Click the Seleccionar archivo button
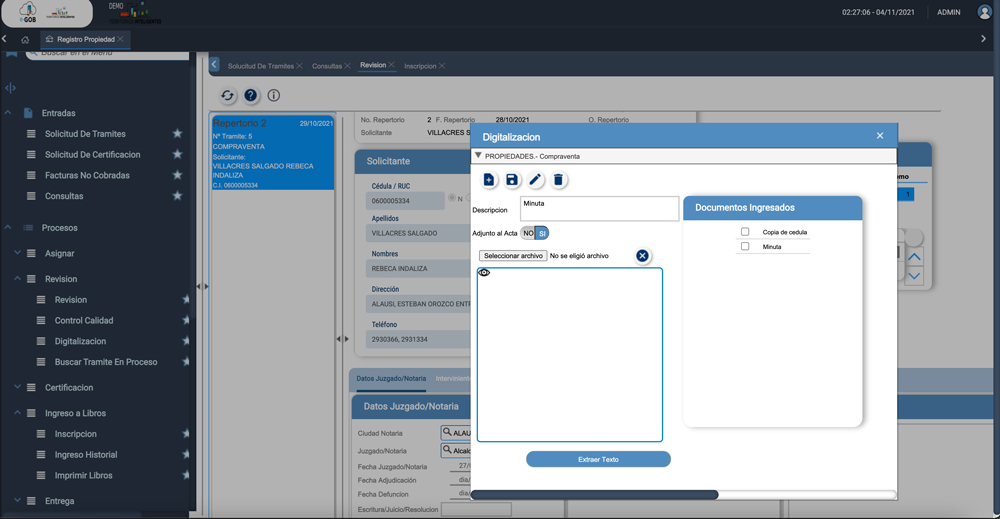The width and height of the screenshot is (1000, 519). (513, 256)
